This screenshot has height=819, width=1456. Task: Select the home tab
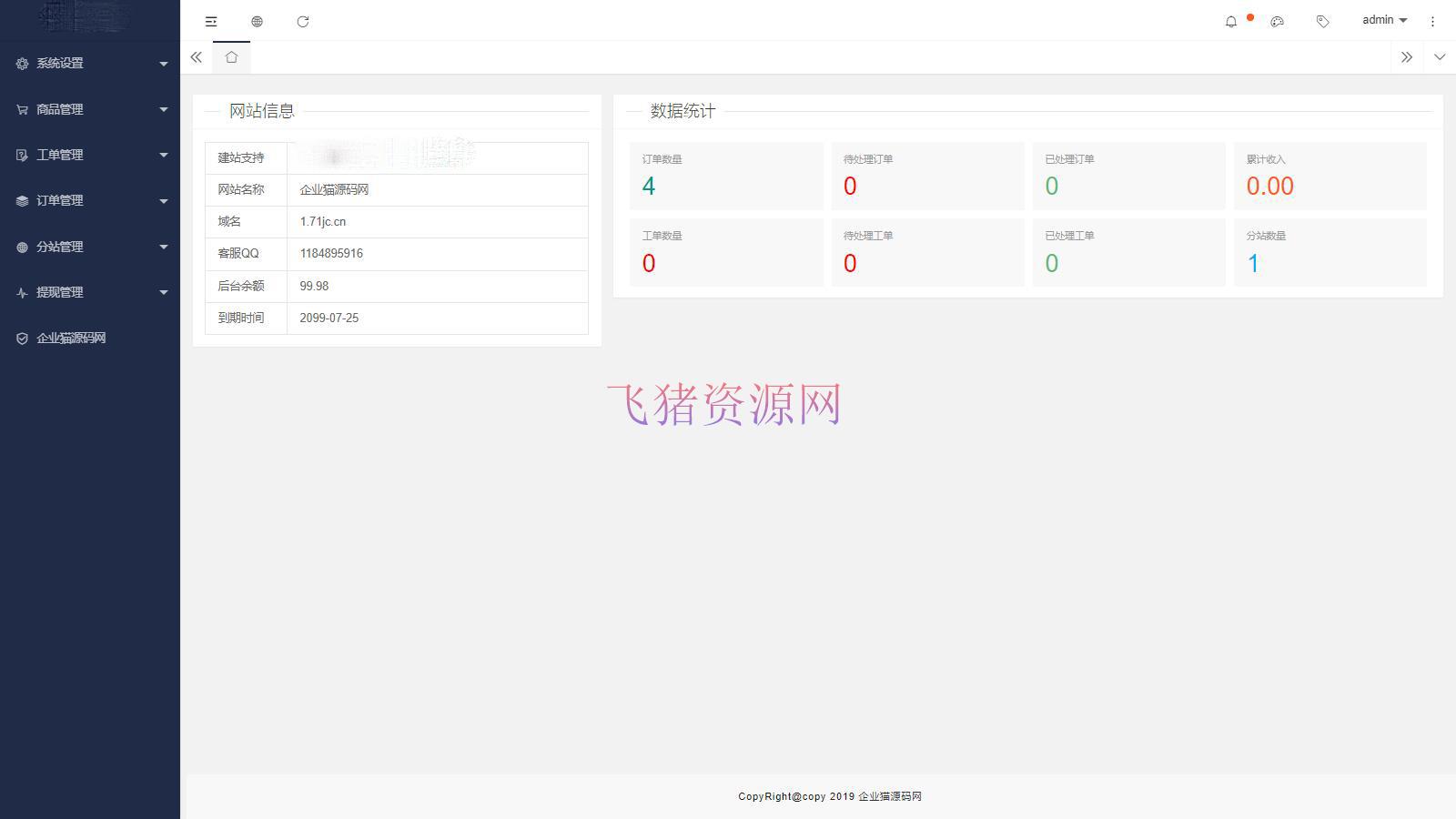pos(231,57)
